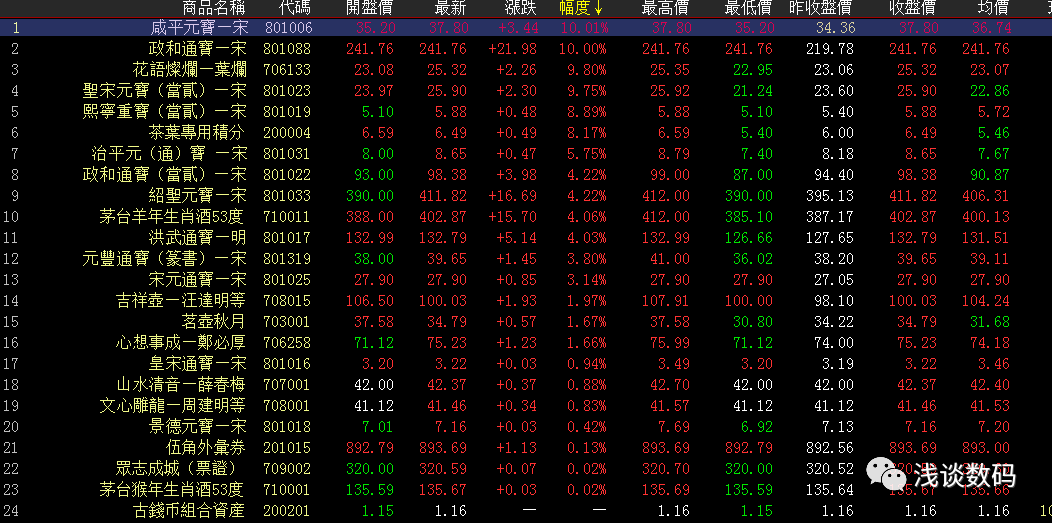
Task: Select the row 咸平元寶一宋
Action: (526, 27)
